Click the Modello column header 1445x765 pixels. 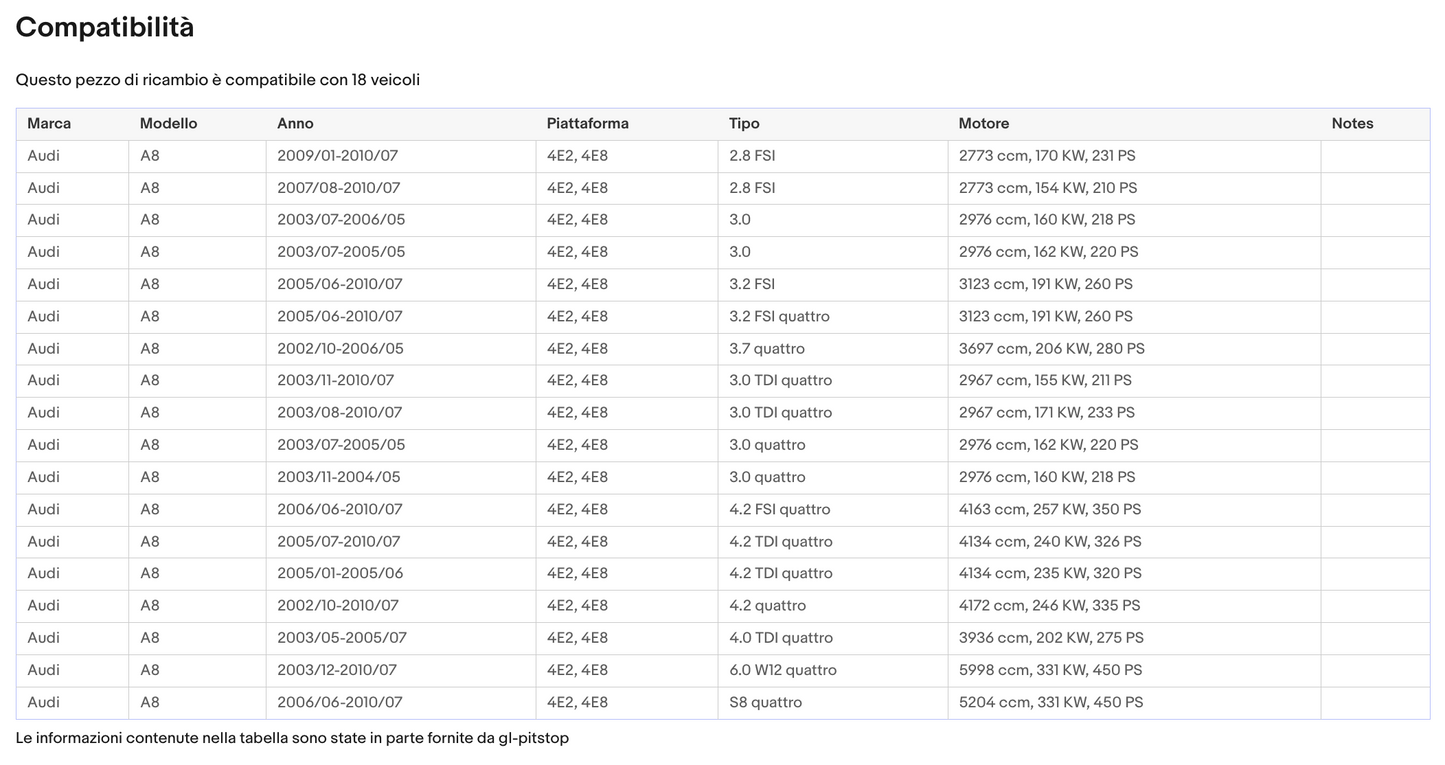coord(168,124)
